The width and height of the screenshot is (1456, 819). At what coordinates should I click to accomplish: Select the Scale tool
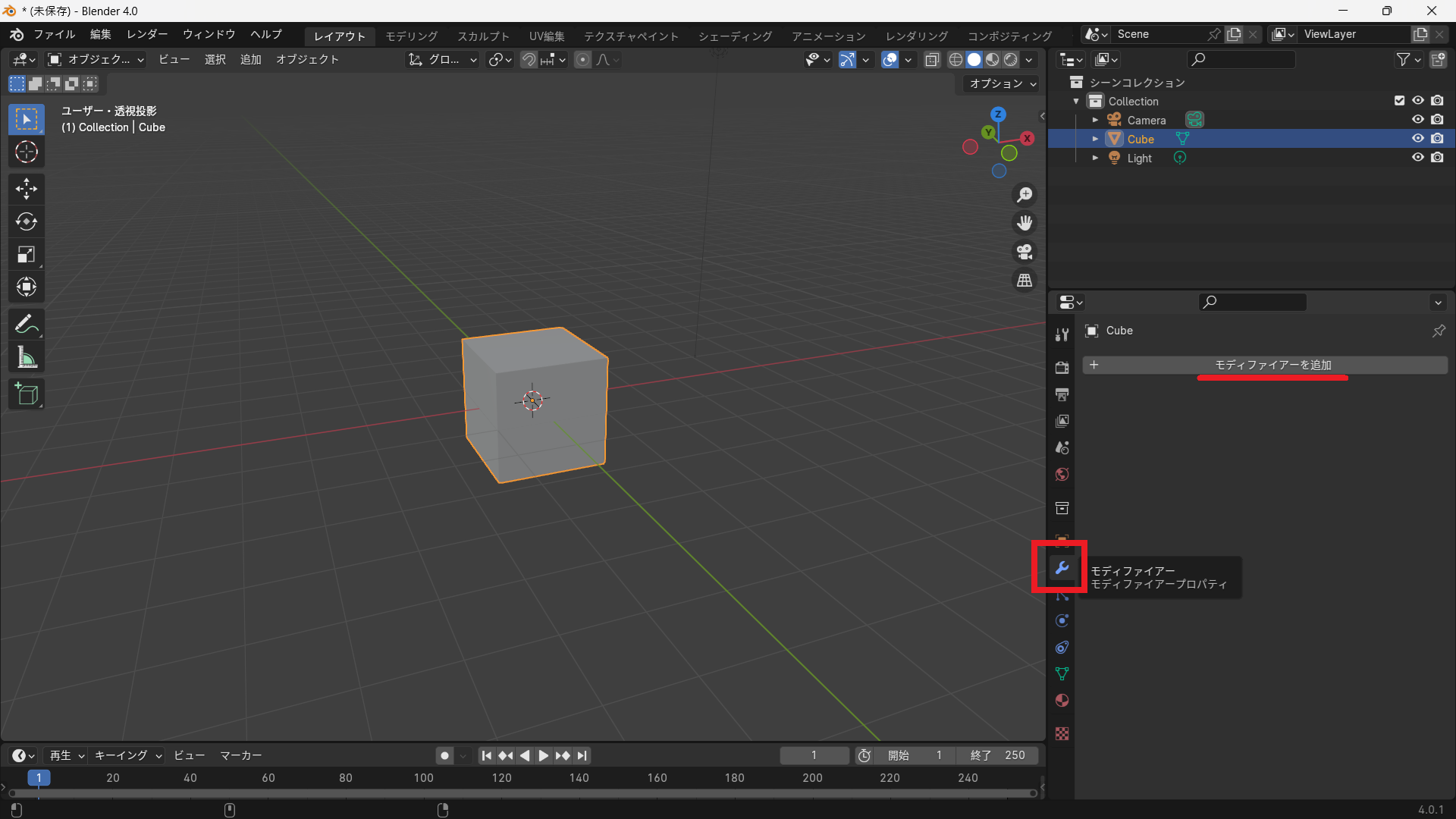(27, 255)
